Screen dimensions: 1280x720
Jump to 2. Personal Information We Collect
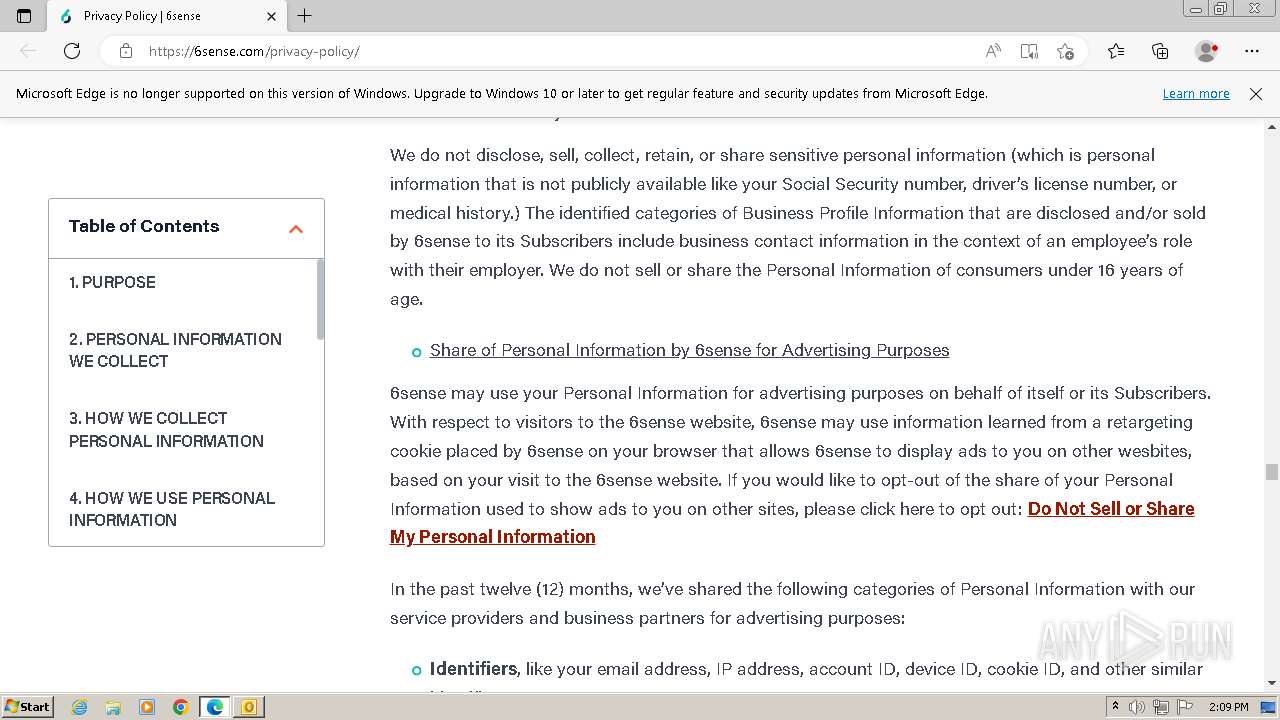(176, 350)
